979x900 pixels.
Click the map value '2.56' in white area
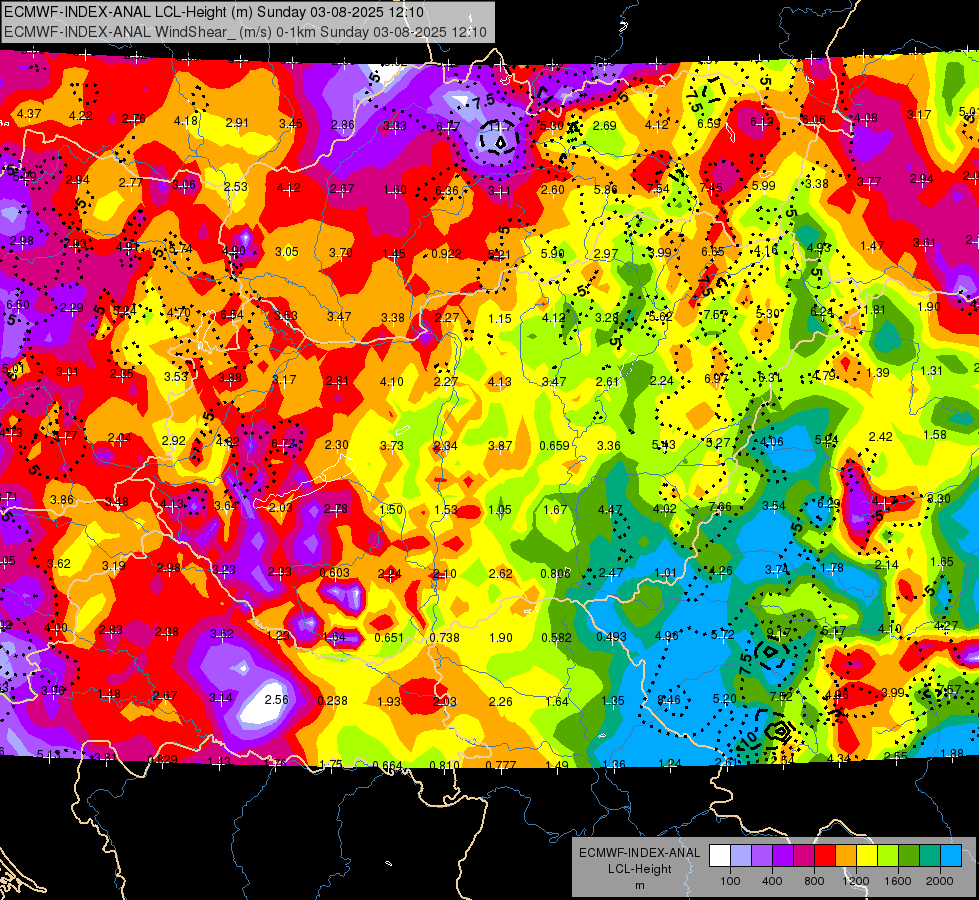pyautogui.click(x=277, y=700)
